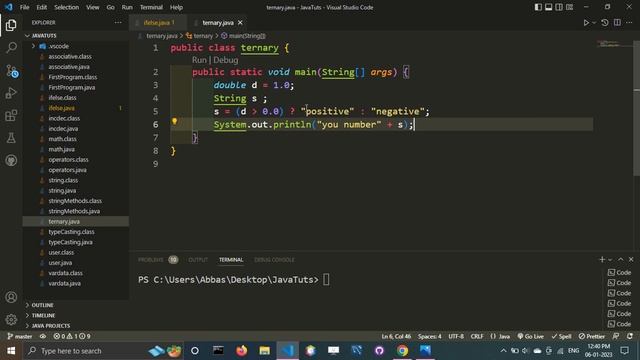The image size is (640, 360).
Task: Open editor More Actions ellipsis
Action: (629, 23)
